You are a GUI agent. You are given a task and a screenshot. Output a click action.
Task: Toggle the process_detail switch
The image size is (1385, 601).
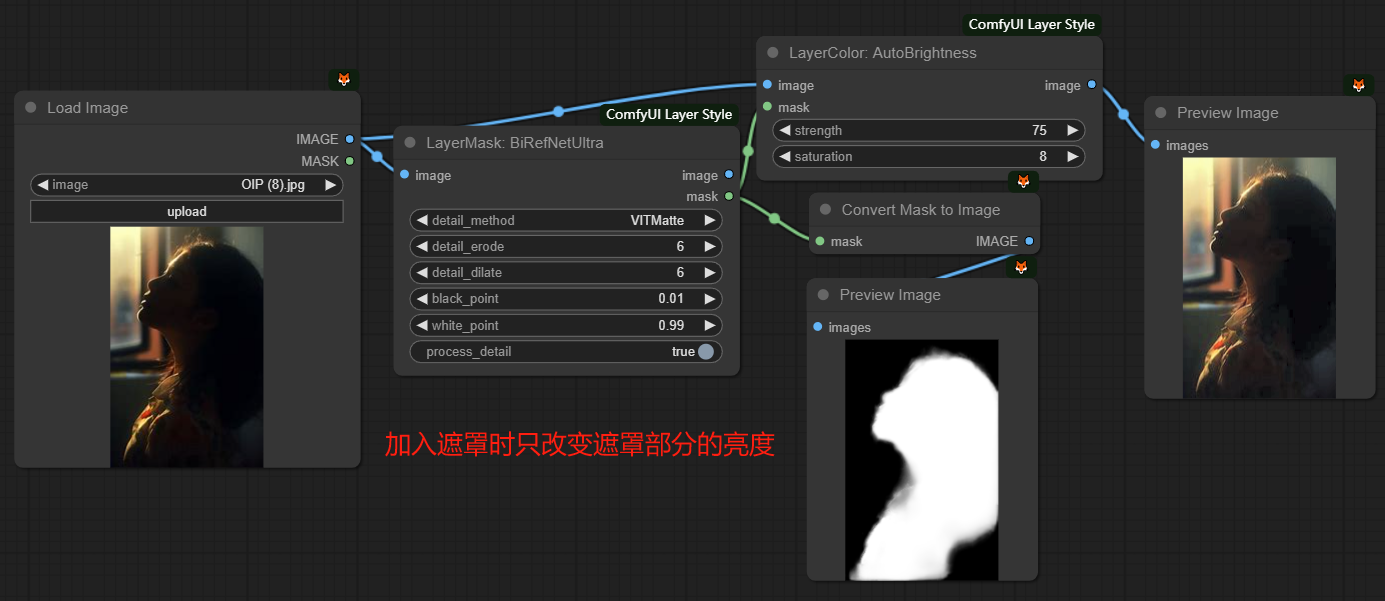(x=706, y=352)
